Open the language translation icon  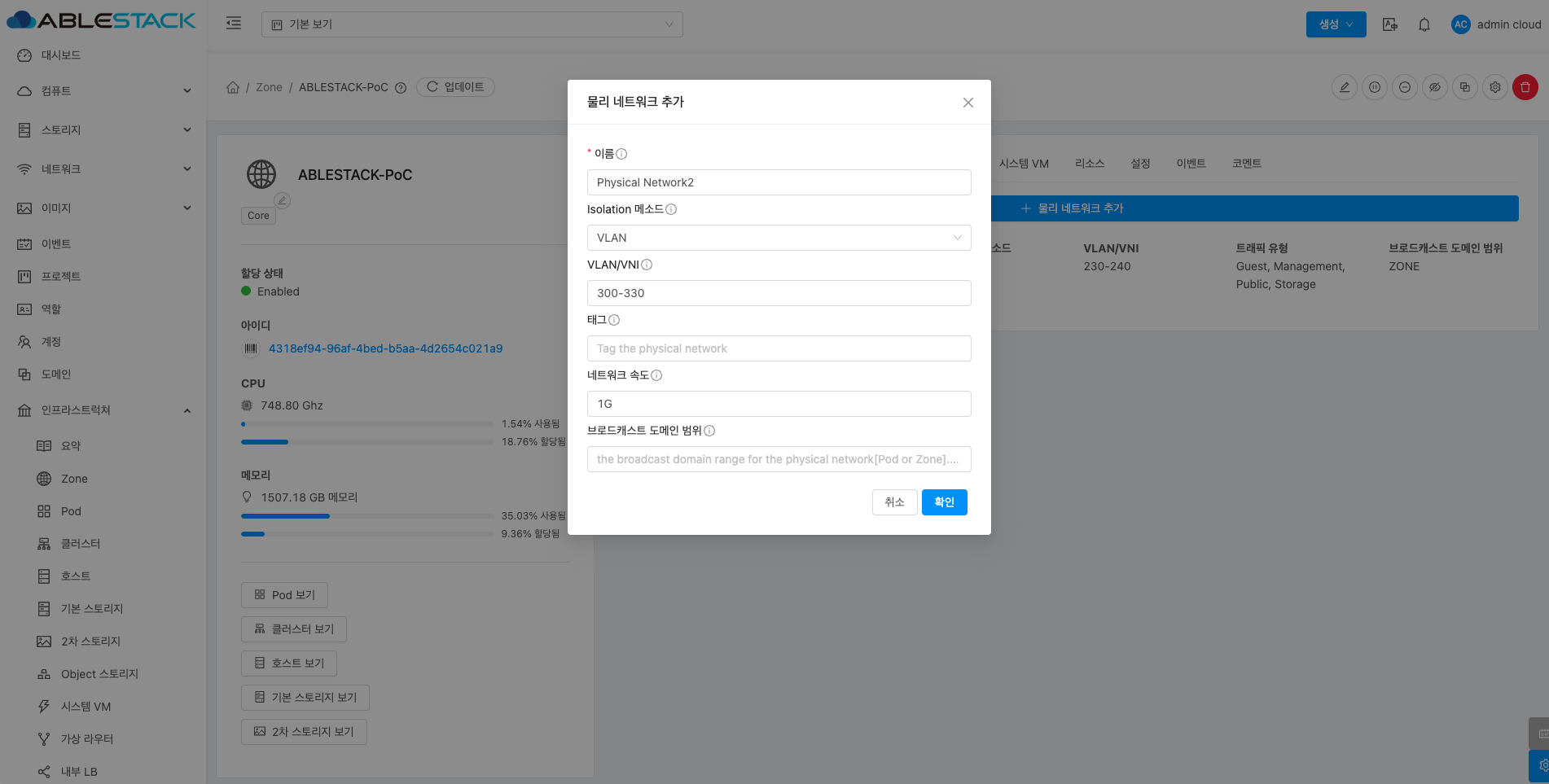click(x=1390, y=24)
